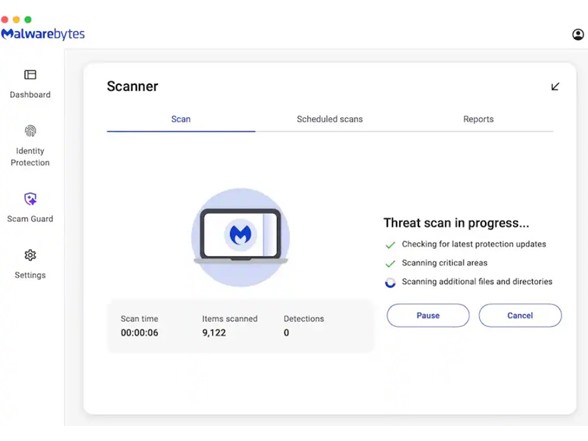Click the Malwarebytes logo
This screenshot has height=441, width=588.
click(x=43, y=34)
